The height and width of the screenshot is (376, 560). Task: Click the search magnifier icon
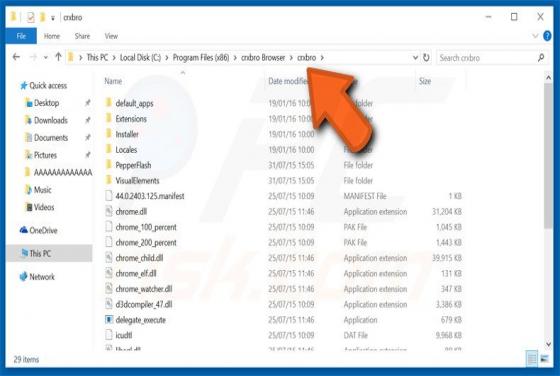[541, 57]
